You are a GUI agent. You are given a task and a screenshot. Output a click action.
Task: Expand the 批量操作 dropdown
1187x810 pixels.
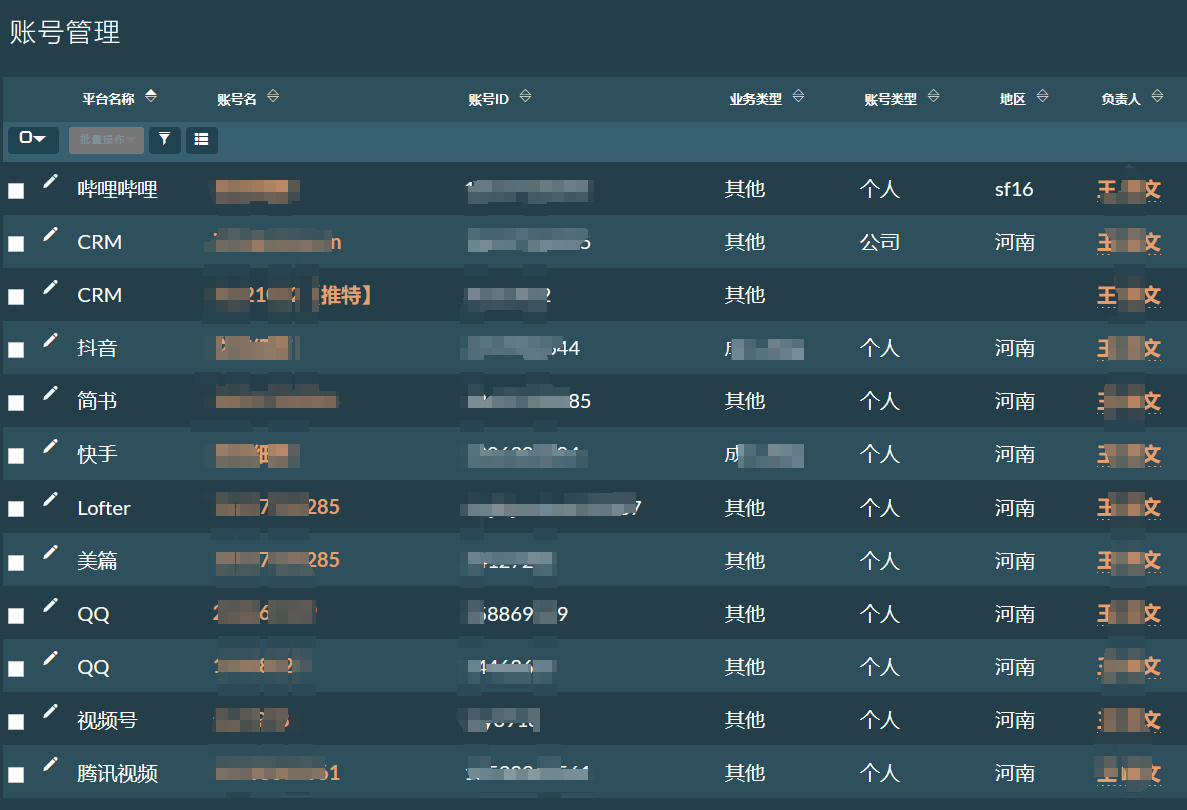click(107, 140)
